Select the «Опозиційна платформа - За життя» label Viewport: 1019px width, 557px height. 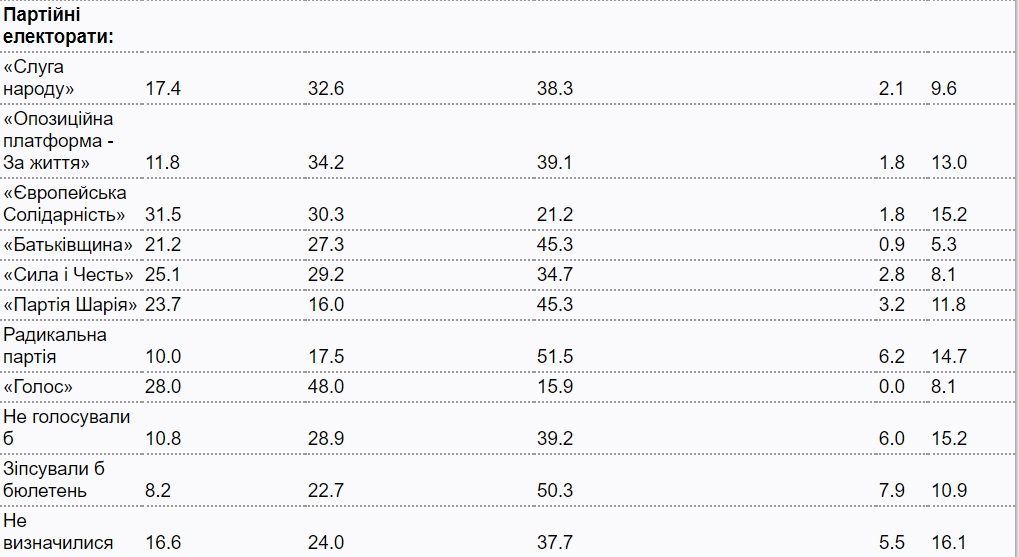[59, 140]
